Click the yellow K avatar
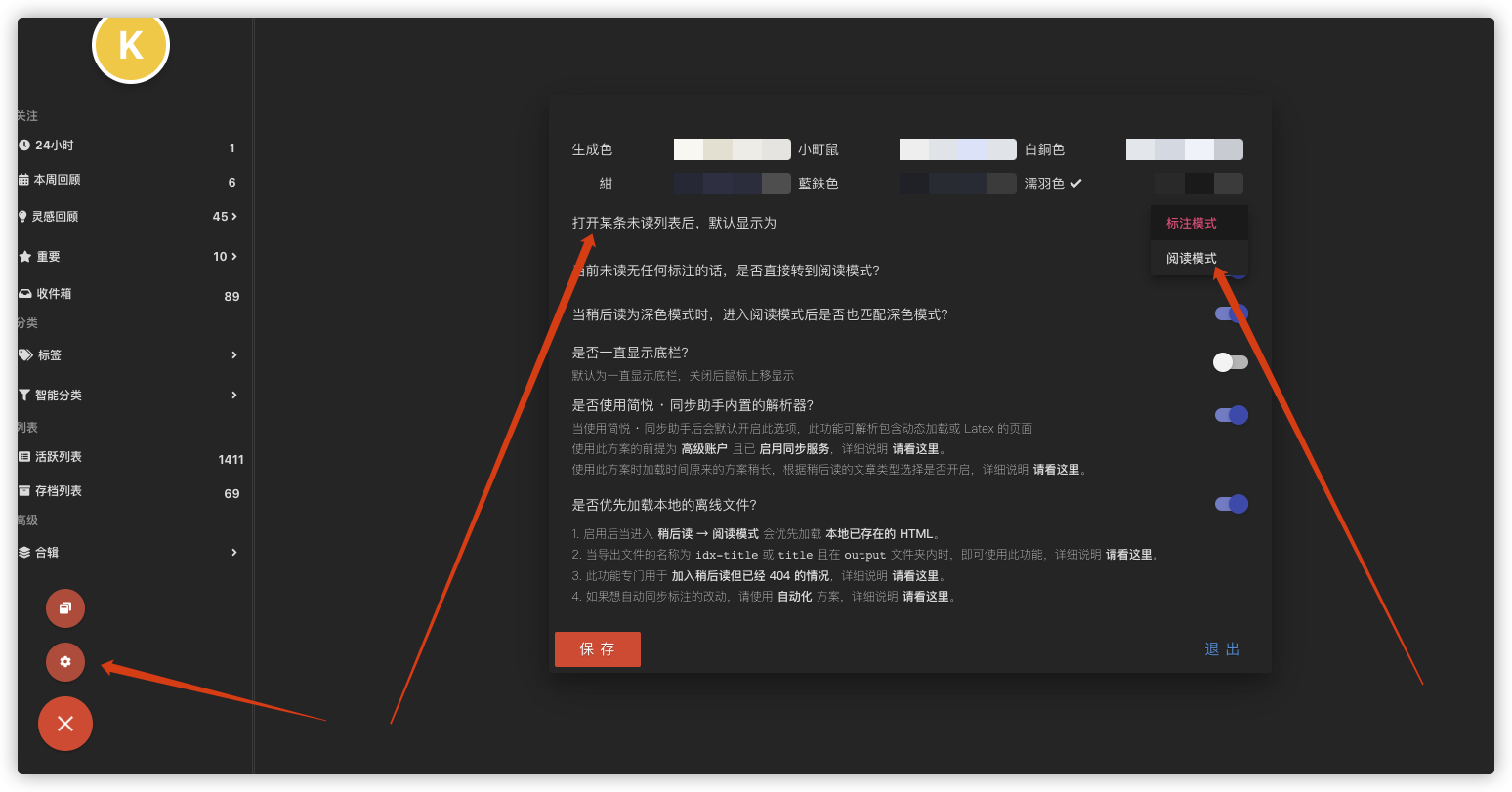This screenshot has height=792, width=1512. 131,45
